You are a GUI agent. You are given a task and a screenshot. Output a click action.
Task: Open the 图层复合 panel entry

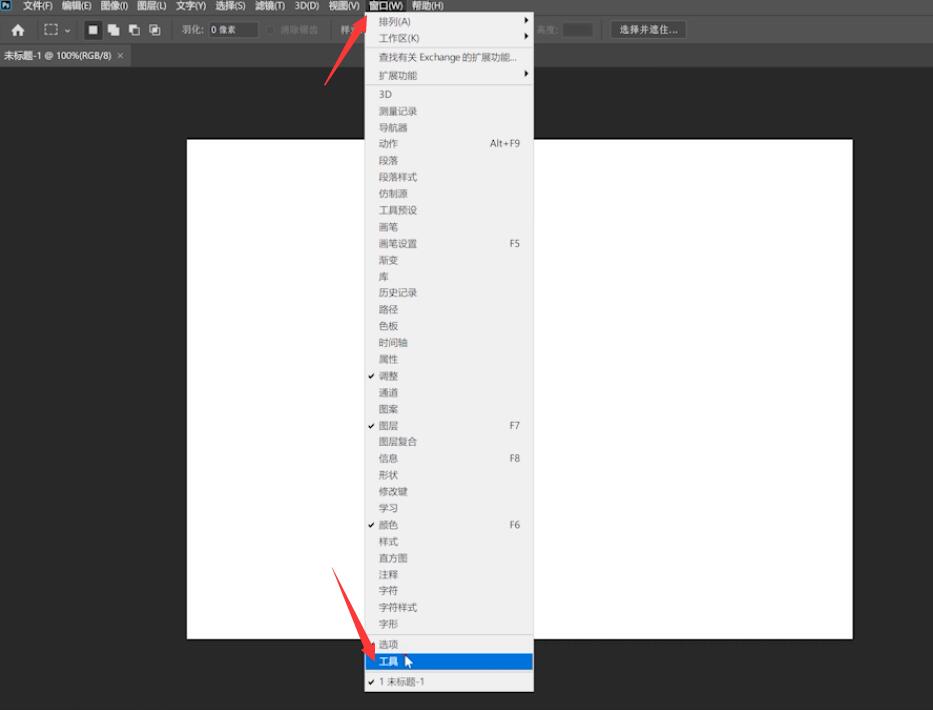point(449,442)
